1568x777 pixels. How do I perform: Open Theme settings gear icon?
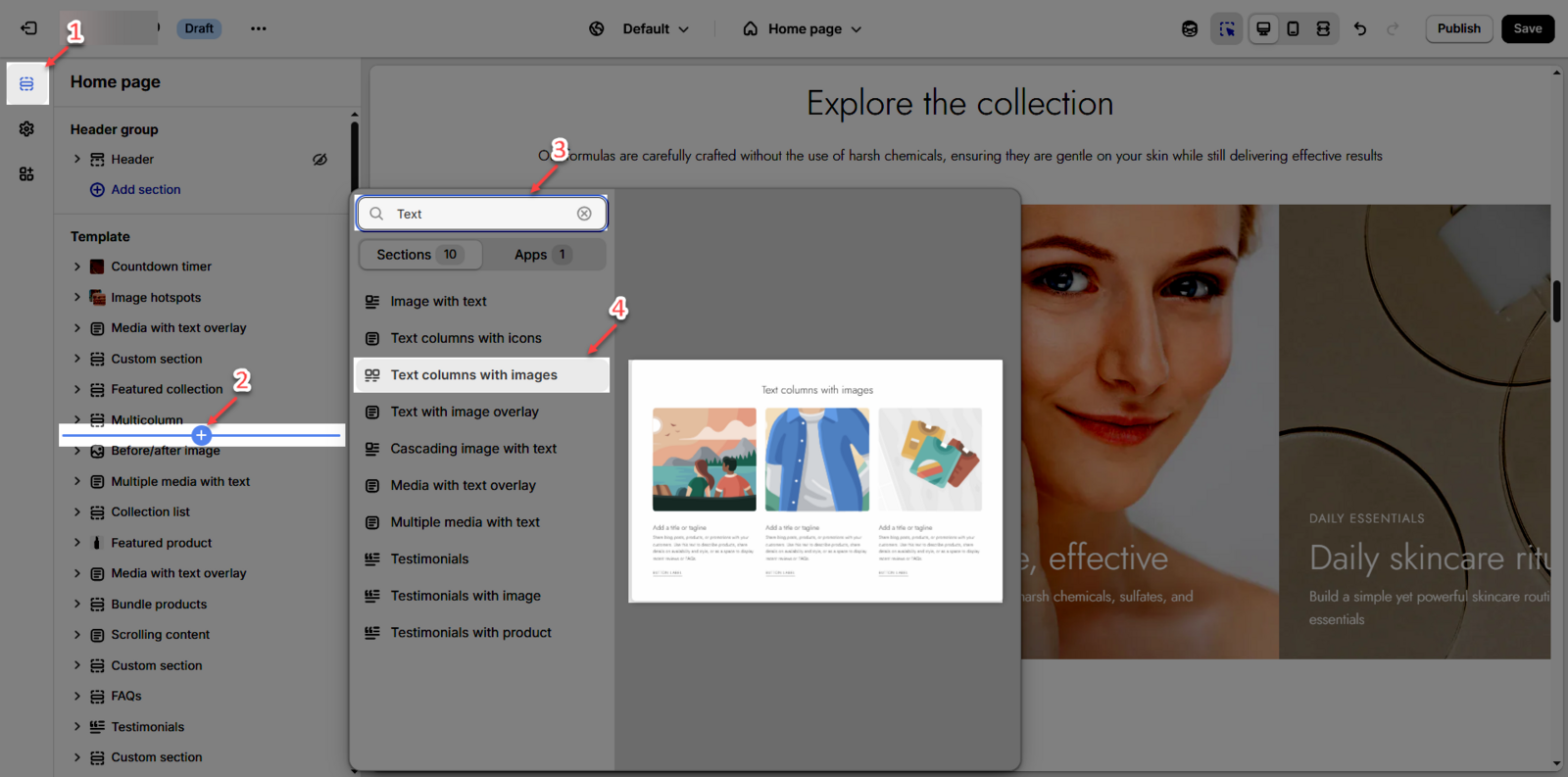point(26,129)
